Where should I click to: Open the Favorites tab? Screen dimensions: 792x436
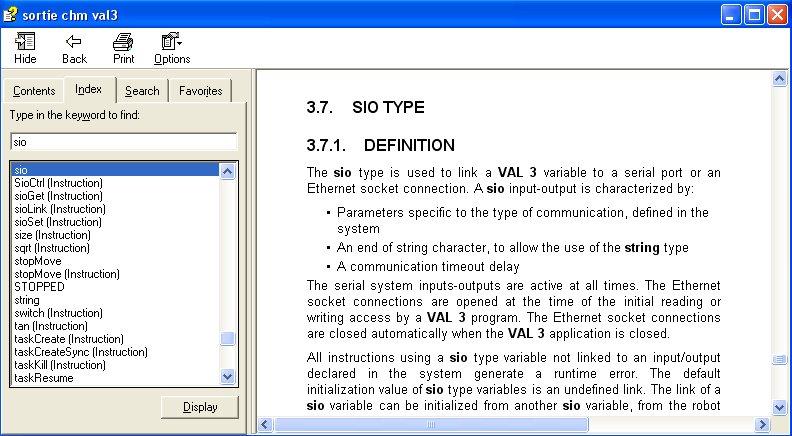coord(201,91)
